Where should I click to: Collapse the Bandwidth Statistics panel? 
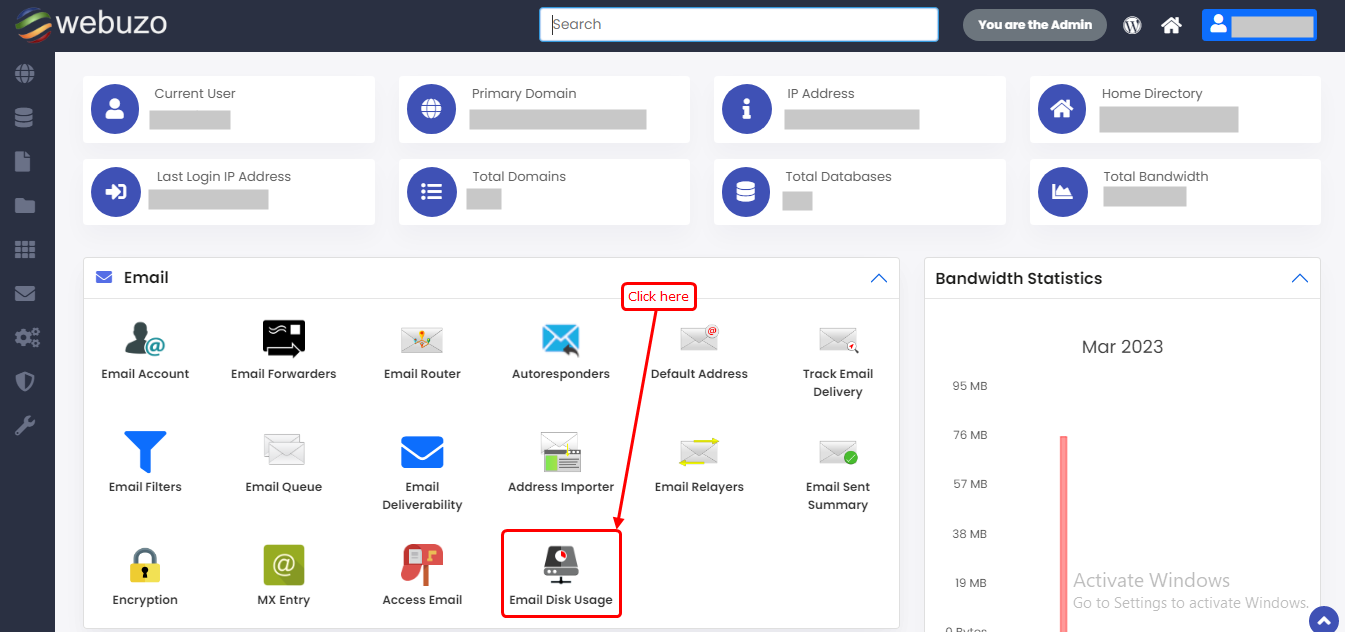click(1299, 278)
